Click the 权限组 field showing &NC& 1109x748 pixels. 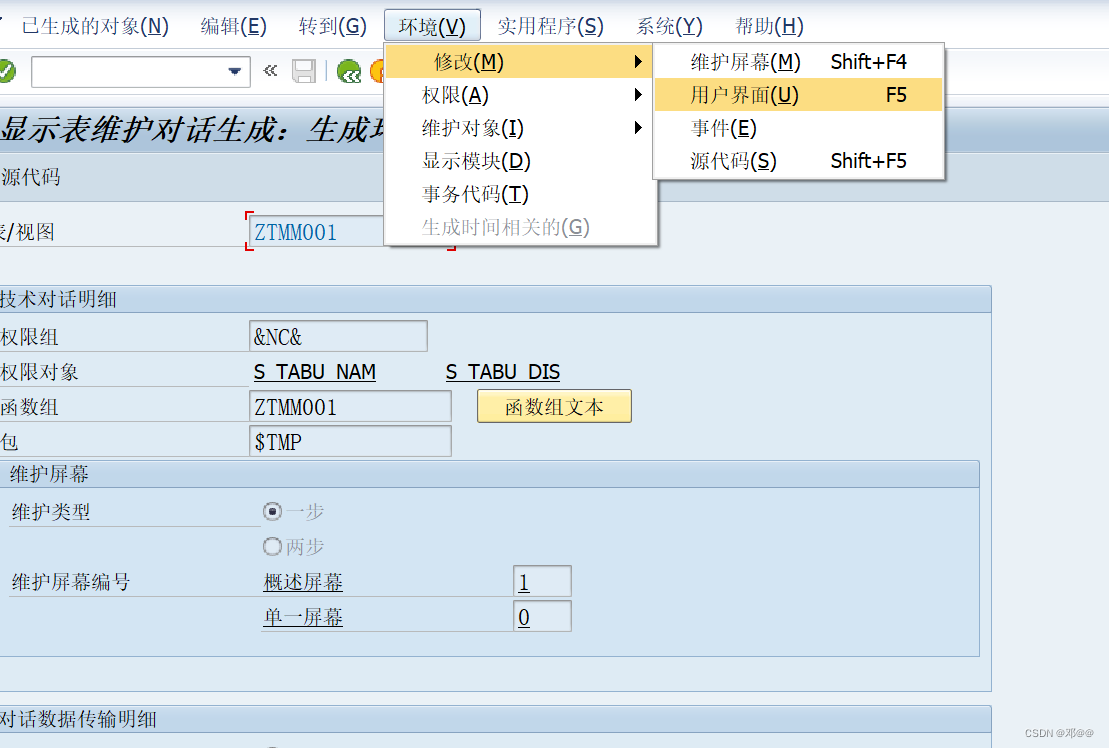coord(338,337)
